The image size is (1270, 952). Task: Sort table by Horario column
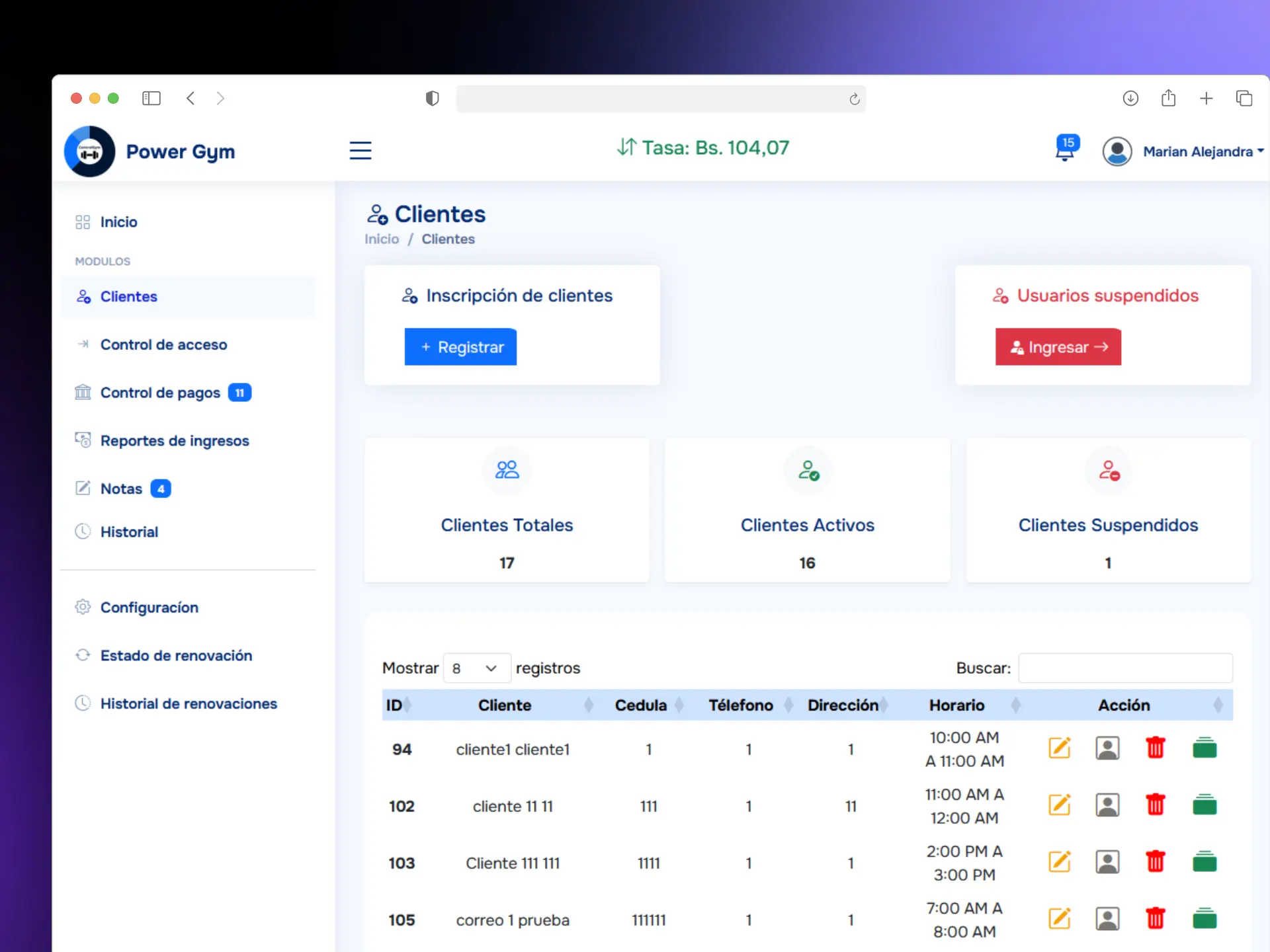pos(957,705)
